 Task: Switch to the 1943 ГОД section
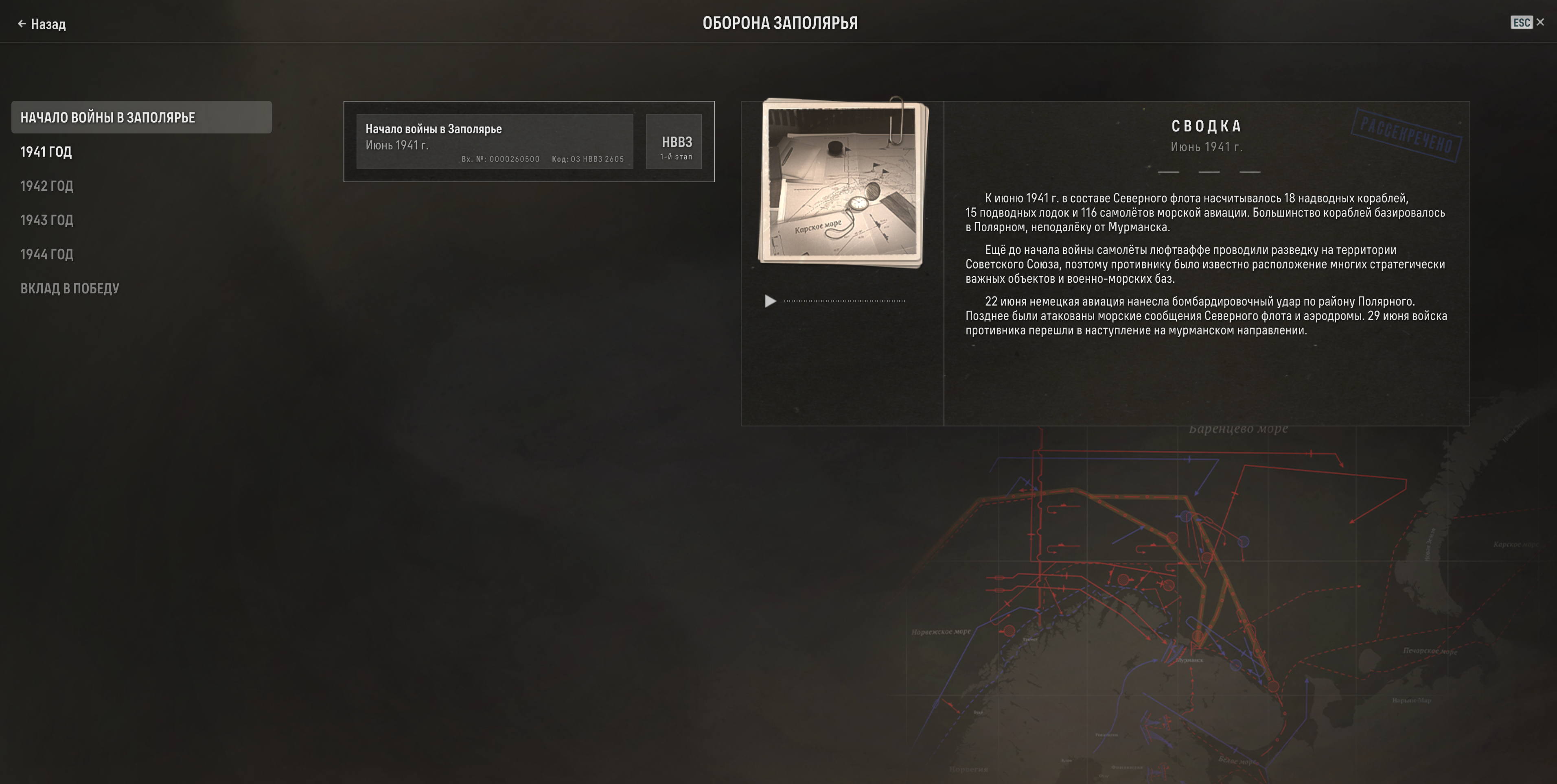[46, 221]
